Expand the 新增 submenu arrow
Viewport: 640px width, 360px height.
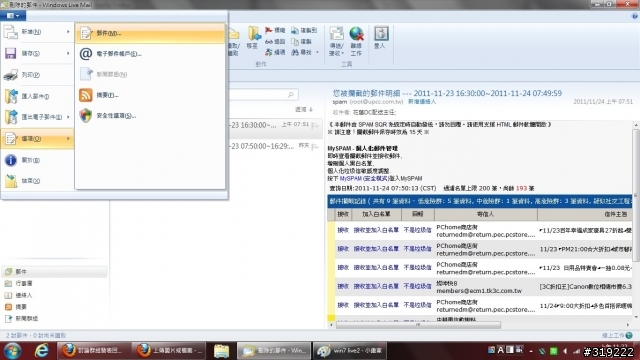68,32
